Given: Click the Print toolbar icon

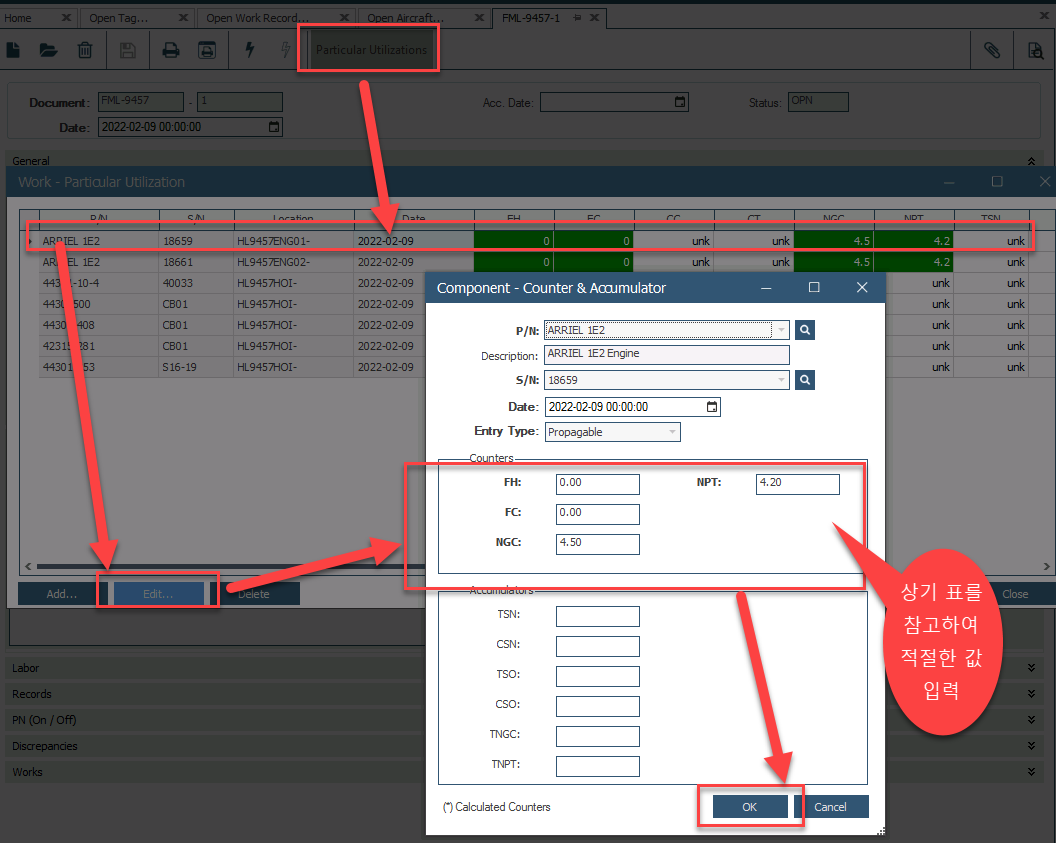Looking at the screenshot, I should pos(171,50).
